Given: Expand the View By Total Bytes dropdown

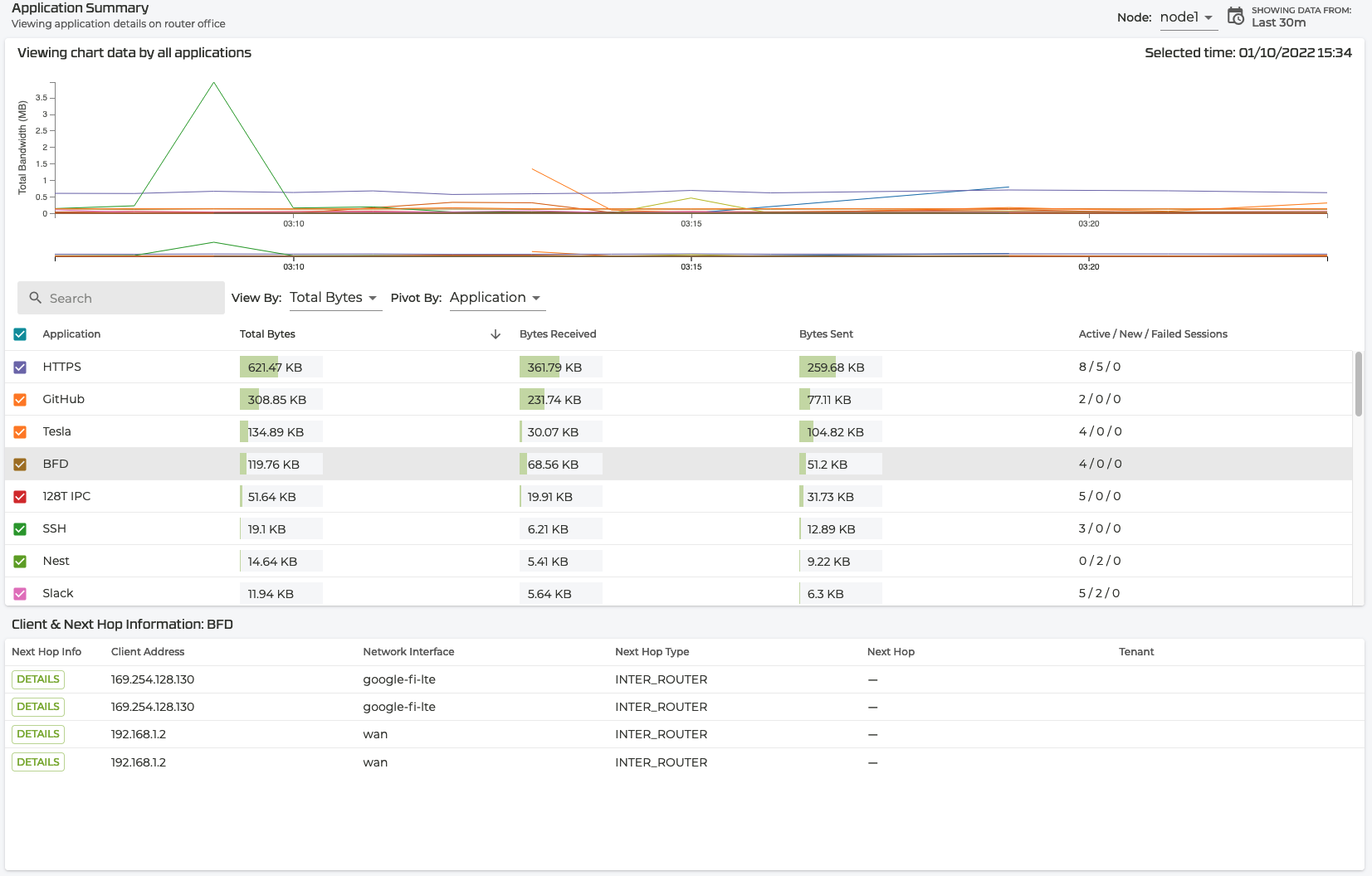Looking at the screenshot, I should coord(334,298).
